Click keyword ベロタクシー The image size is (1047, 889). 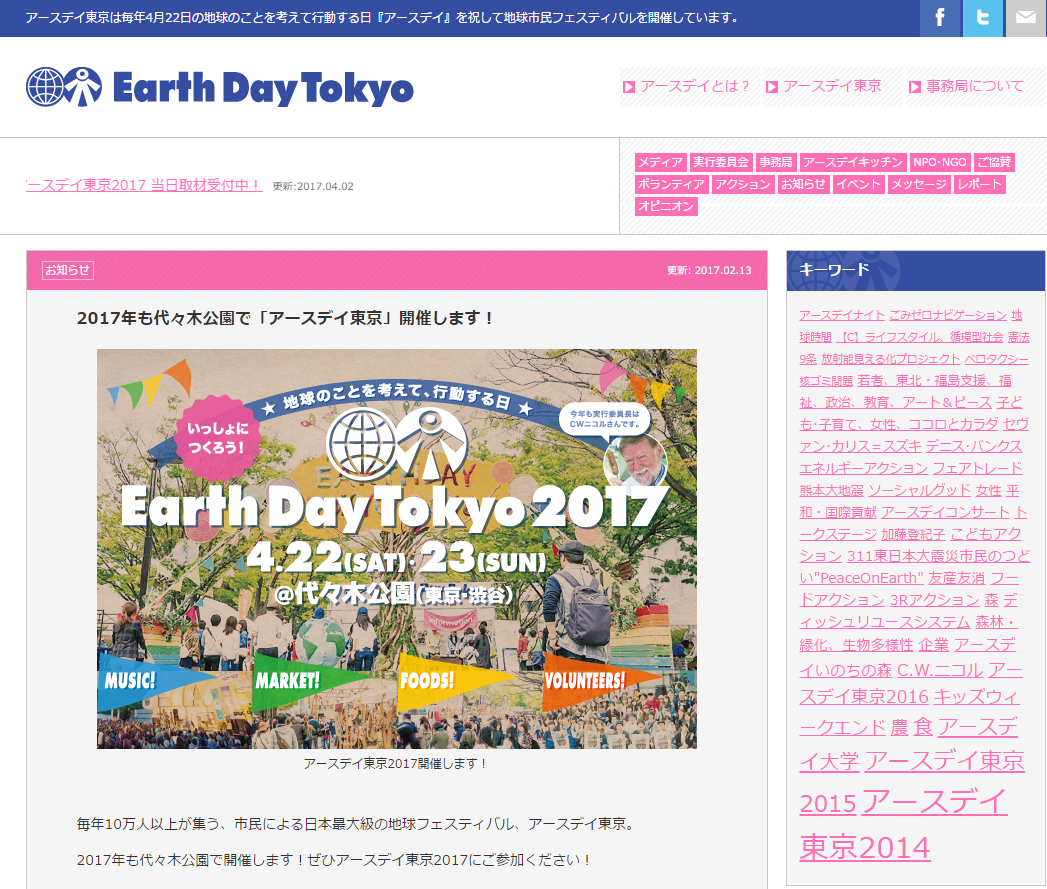tap(997, 359)
